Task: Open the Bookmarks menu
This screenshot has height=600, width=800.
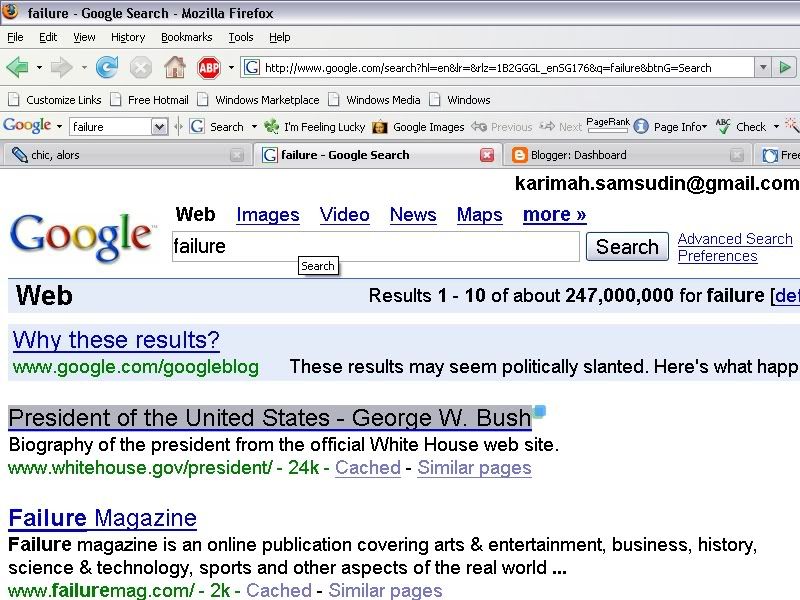Action: coord(187,37)
